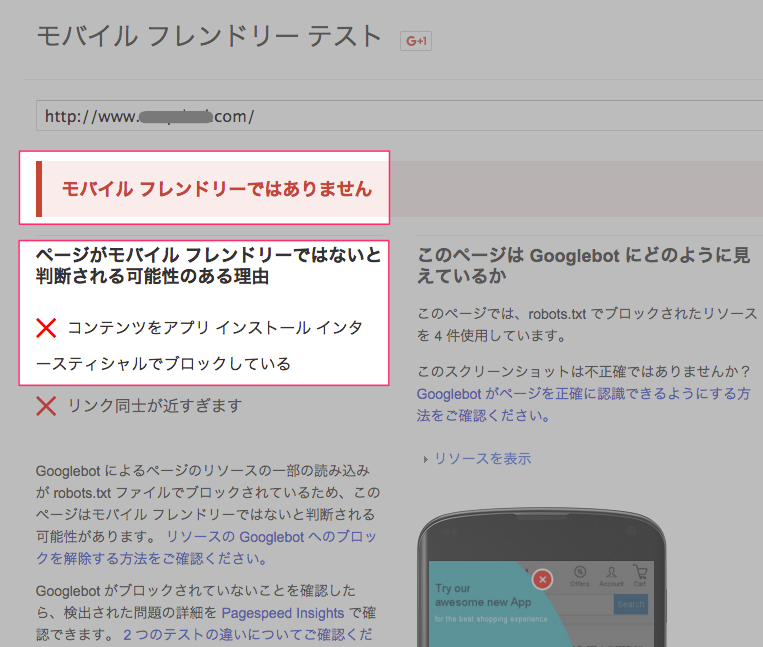
Task: Open the Googlebot がページを正確に認識できるようにする方法 link
Action: [x=583, y=404]
